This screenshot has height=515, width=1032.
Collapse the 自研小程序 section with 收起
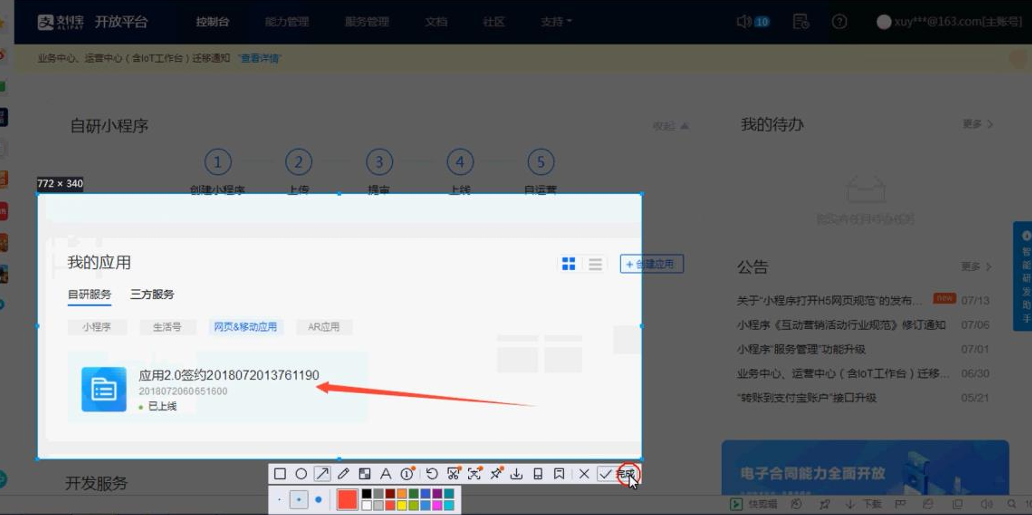[x=670, y=126]
